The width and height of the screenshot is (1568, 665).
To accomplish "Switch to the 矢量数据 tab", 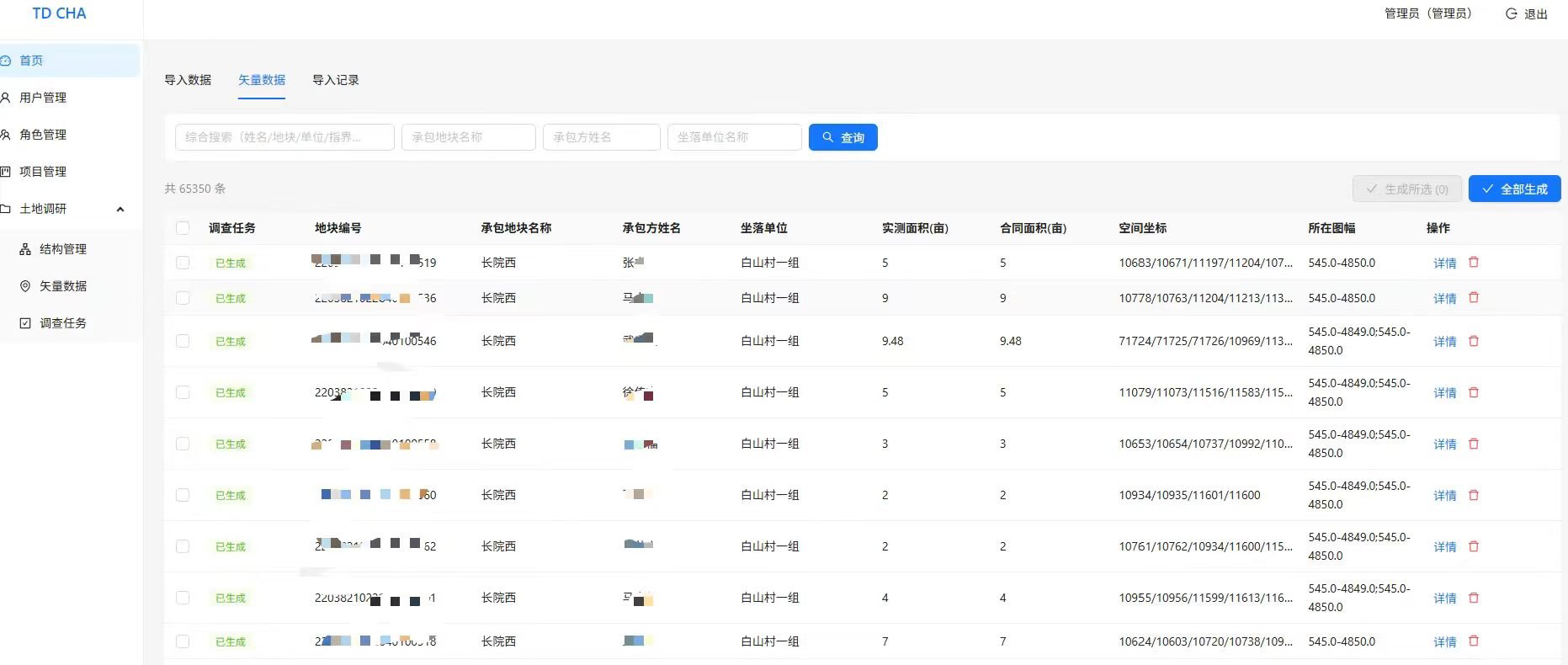I will pos(262,80).
